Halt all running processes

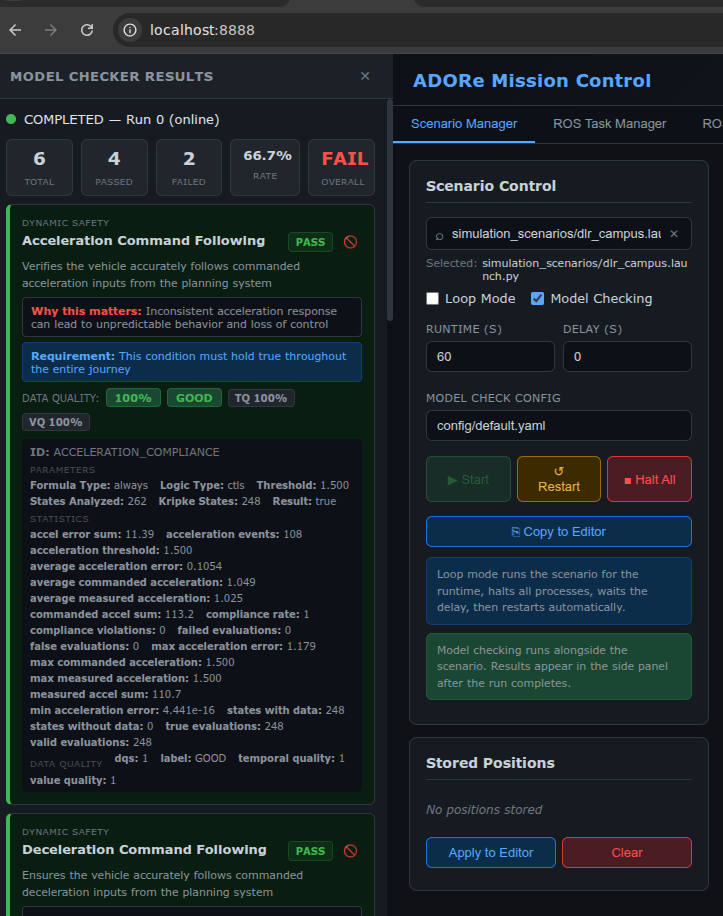point(649,479)
